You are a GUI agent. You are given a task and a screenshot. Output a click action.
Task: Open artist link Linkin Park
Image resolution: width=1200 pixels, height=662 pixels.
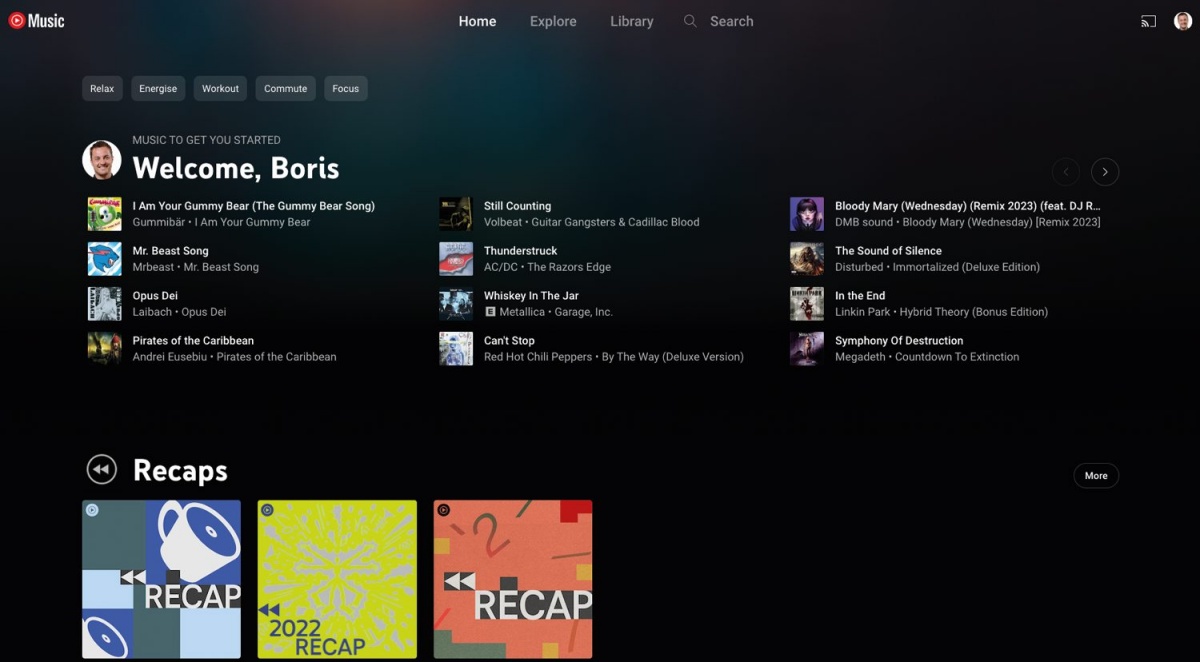(x=860, y=312)
